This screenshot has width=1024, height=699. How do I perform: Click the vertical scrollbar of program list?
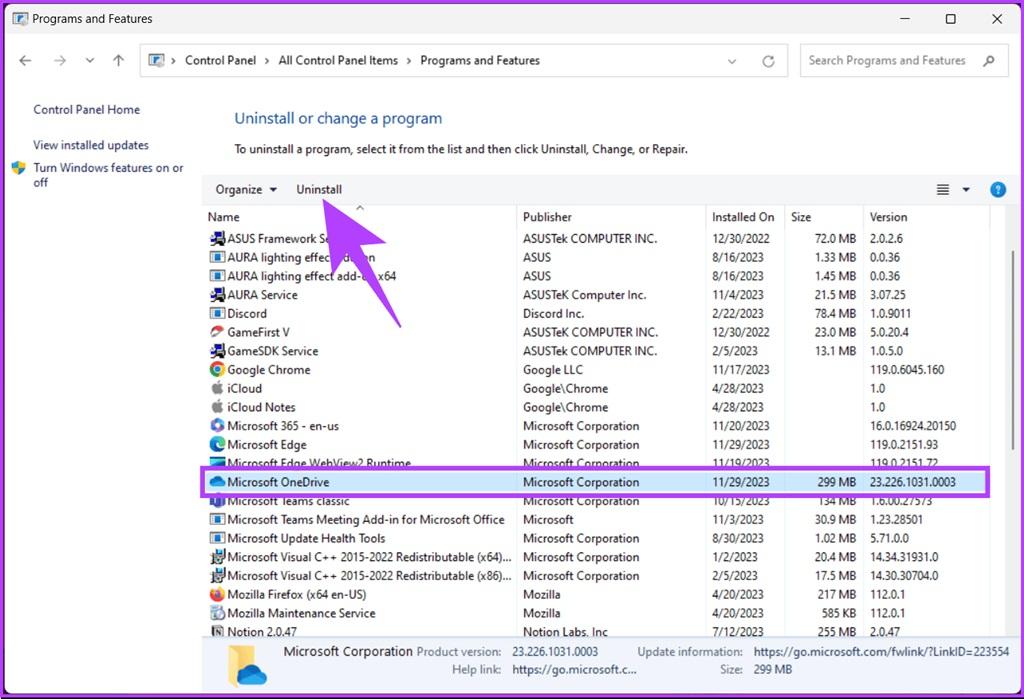pyautogui.click(x=1014, y=350)
